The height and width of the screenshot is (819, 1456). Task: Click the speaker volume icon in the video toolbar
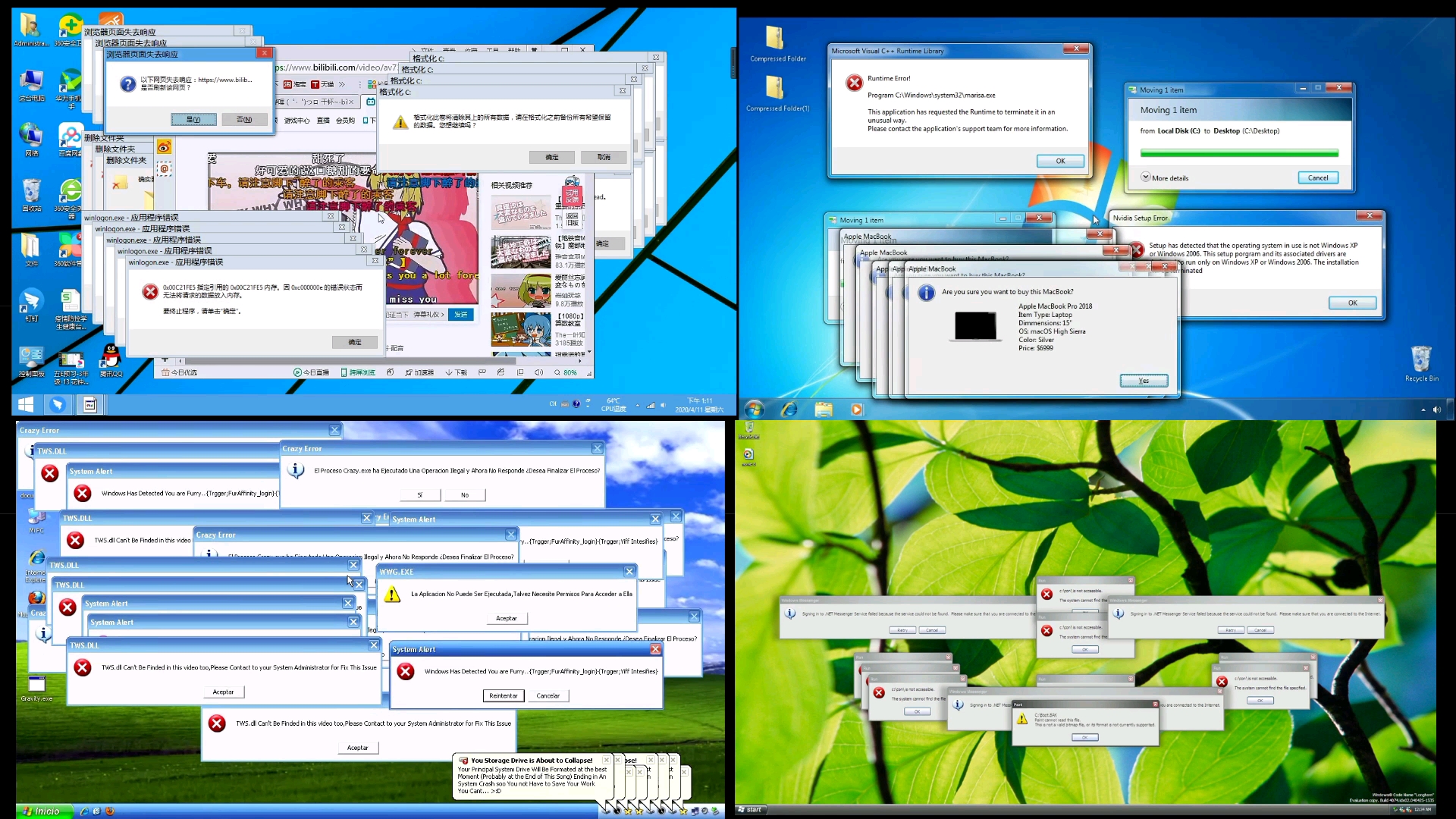point(538,372)
